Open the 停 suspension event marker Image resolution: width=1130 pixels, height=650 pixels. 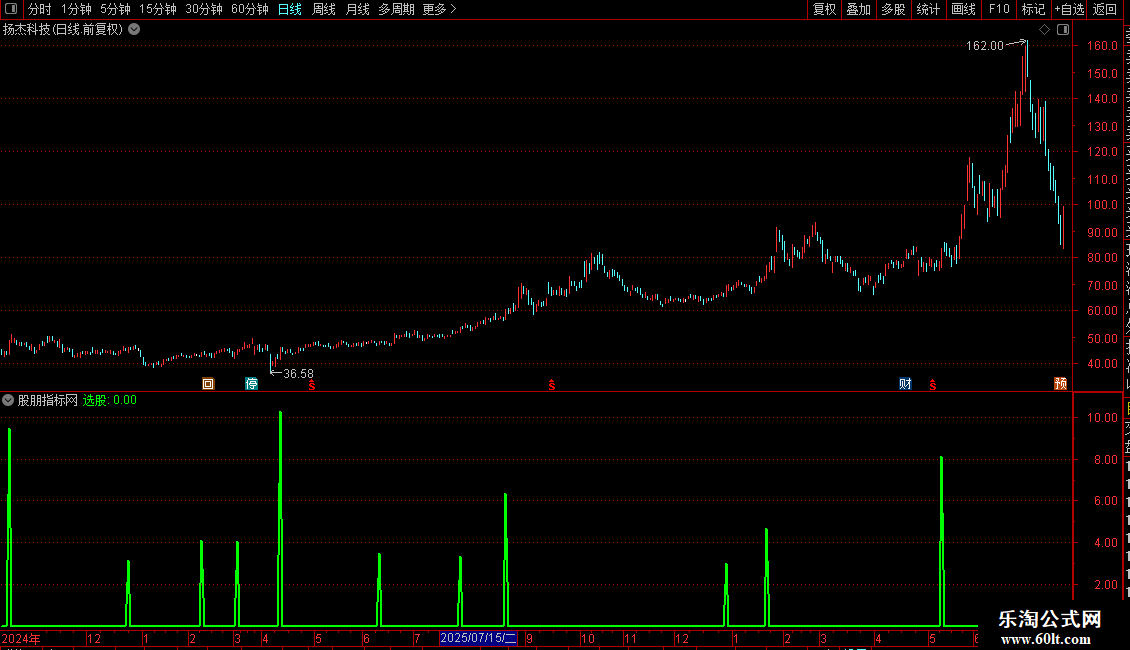(x=252, y=383)
